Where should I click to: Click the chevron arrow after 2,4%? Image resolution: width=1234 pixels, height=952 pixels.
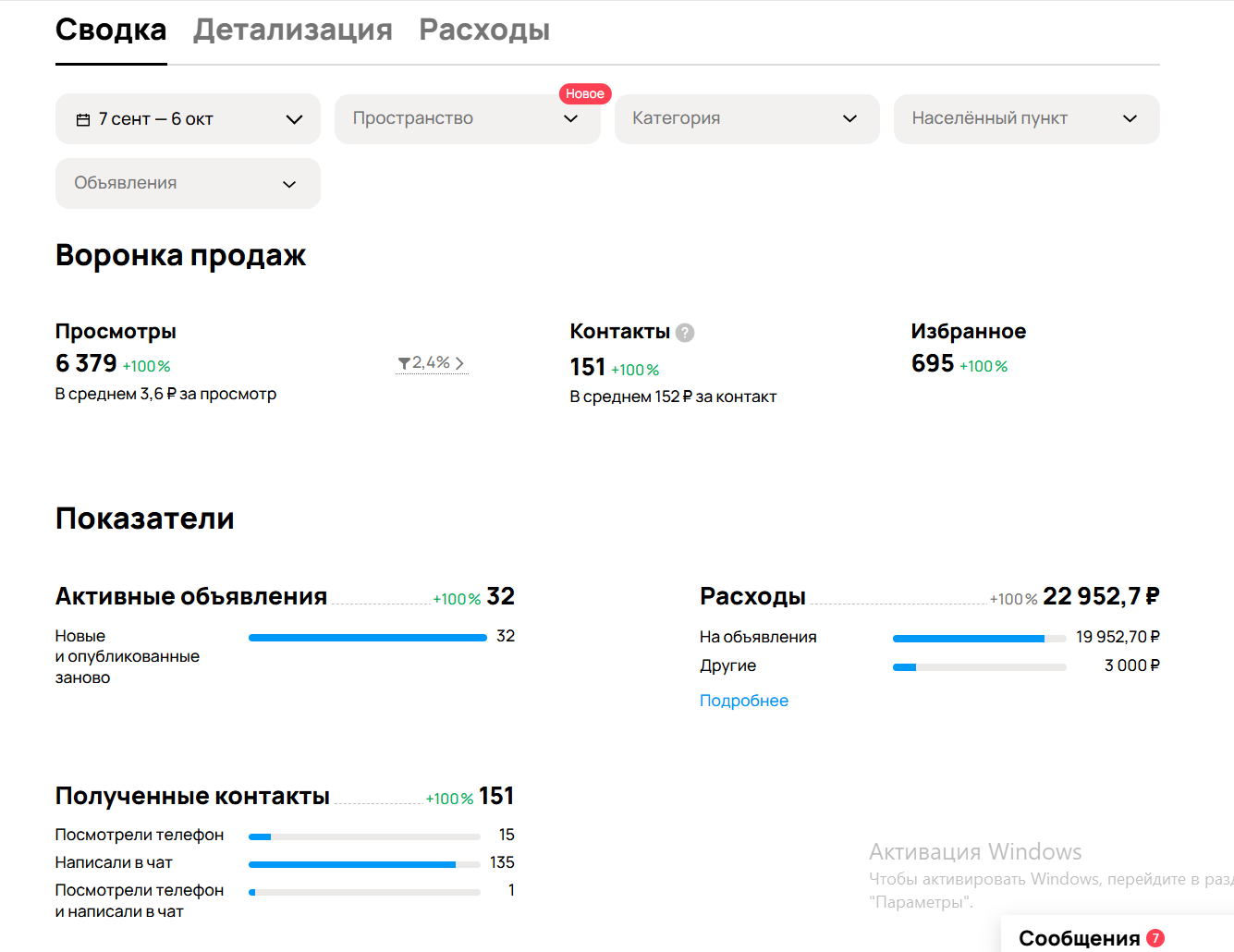pos(459,363)
